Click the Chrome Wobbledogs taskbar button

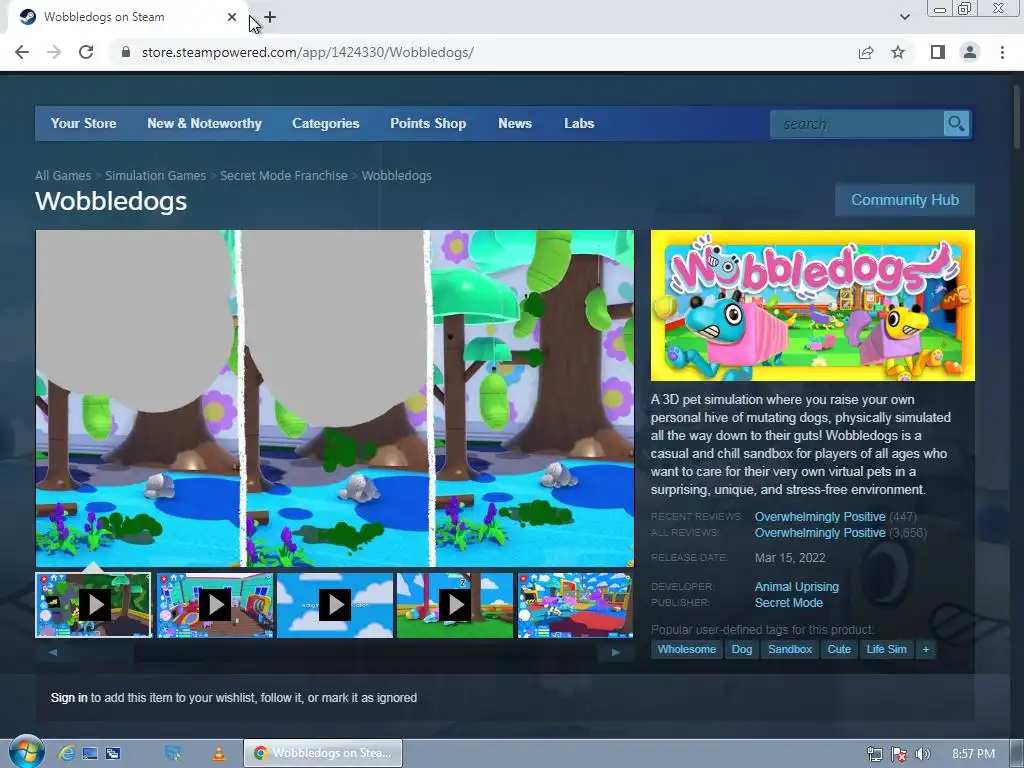(323, 753)
